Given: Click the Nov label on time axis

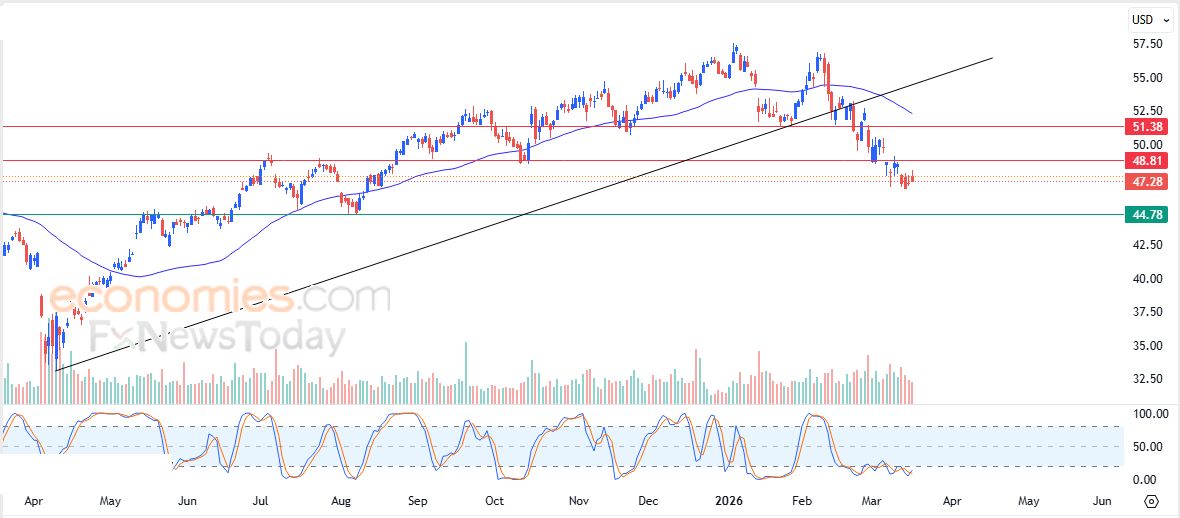Looking at the screenshot, I should pyautogui.click(x=578, y=500).
